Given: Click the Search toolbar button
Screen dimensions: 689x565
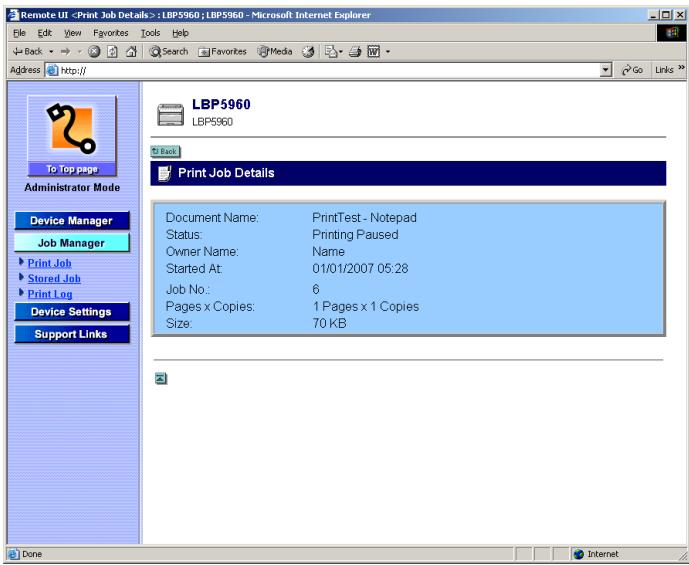Looking at the screenshot, I should 168,52.
